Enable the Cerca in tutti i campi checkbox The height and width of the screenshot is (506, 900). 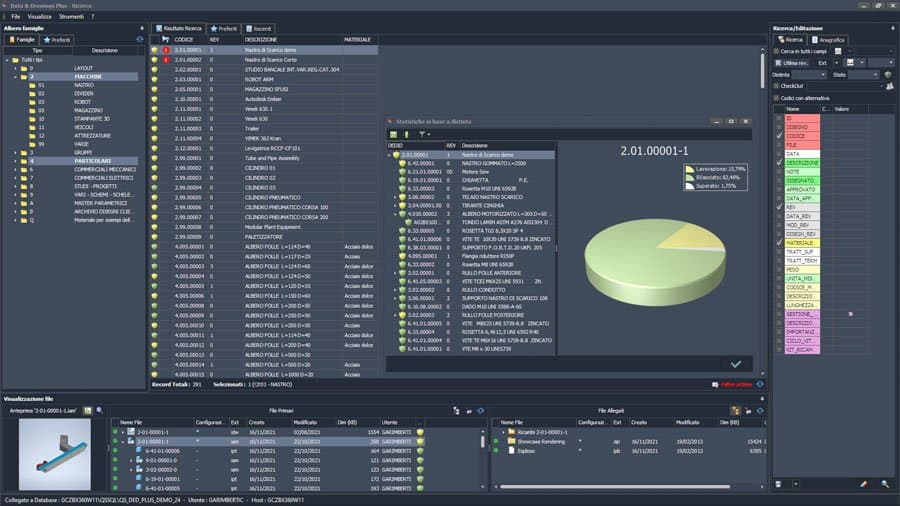[x=777, y=51]
